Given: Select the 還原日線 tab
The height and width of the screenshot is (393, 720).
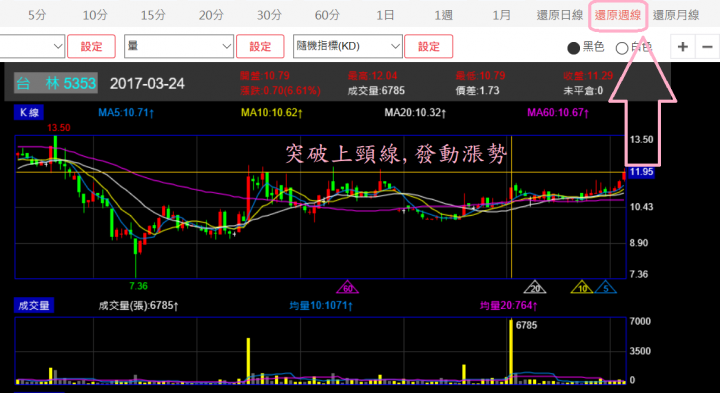Looking at the screenshot, I should [x=560, y=15].
